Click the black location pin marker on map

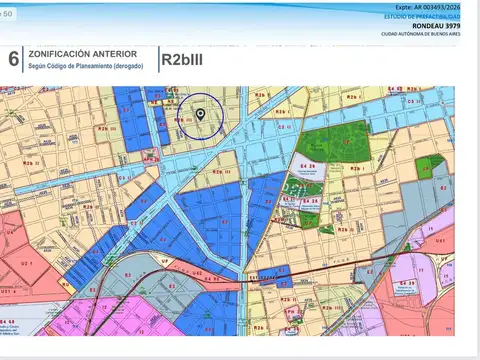point(200,115)
